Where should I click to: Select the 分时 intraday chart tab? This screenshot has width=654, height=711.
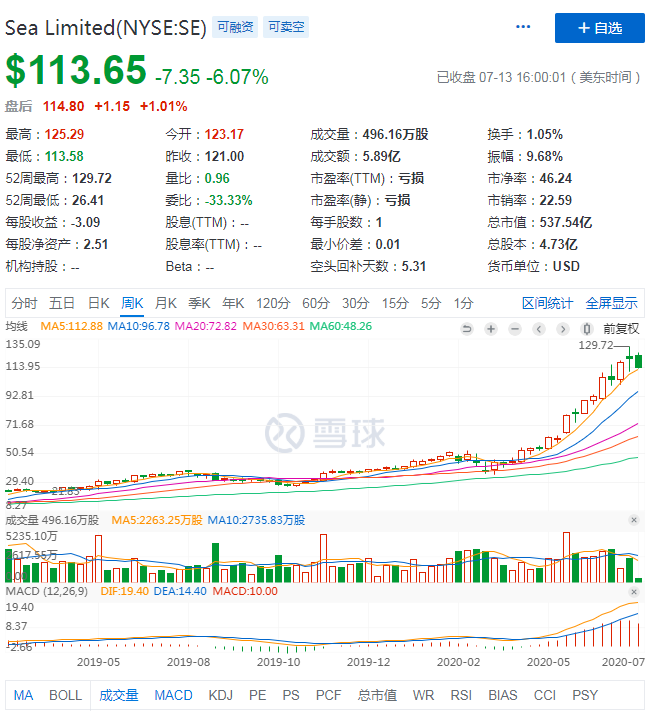25,303
